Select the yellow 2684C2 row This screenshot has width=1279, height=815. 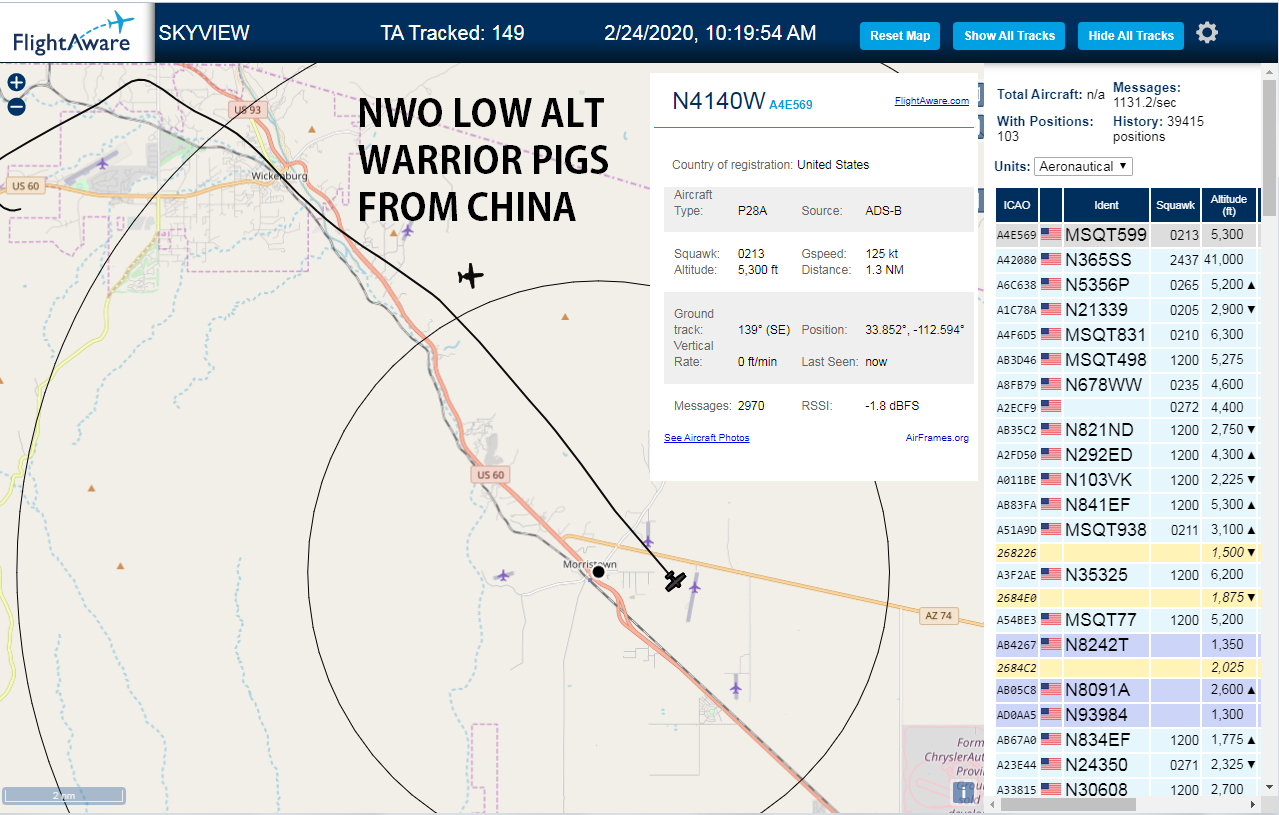point(1127,667)
